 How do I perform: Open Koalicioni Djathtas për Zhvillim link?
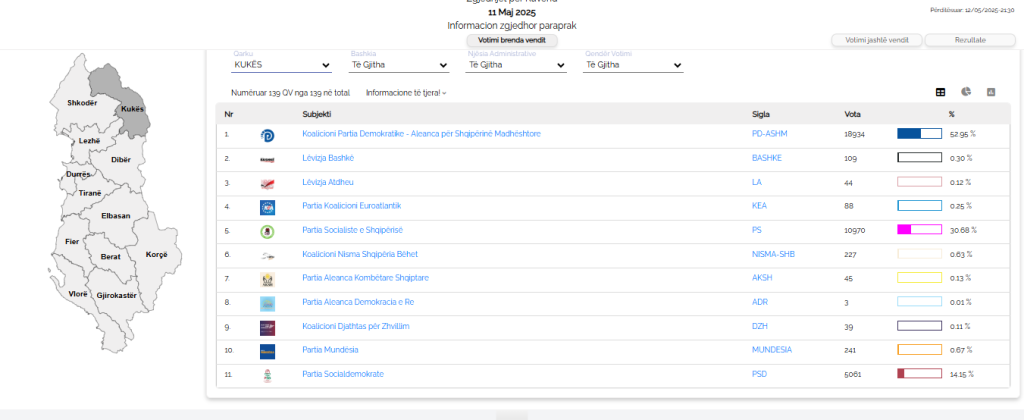pyautogui.click(x=355, y=326)
